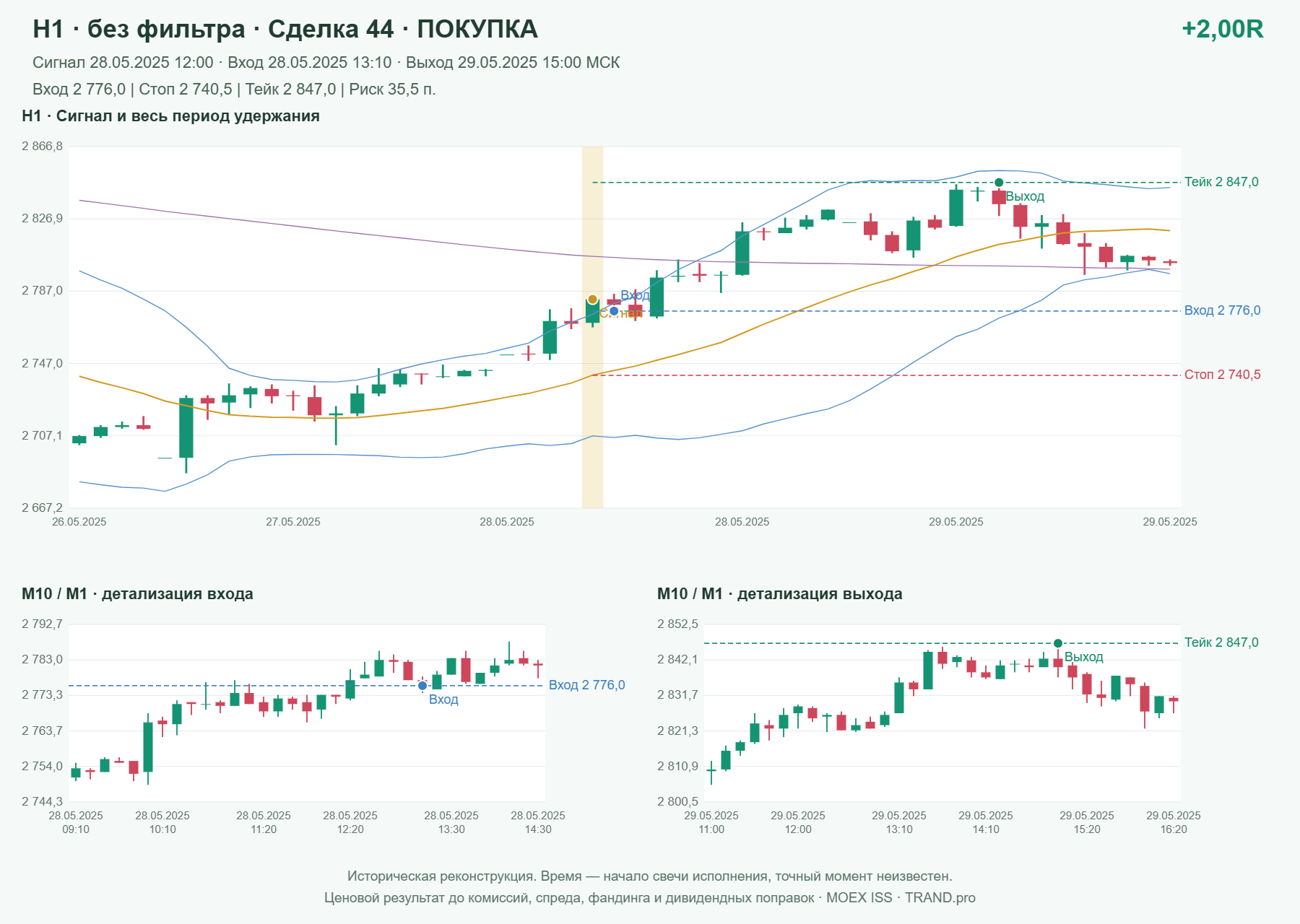Click the 'Выход' label on the H1 chart

[1025, 196]
